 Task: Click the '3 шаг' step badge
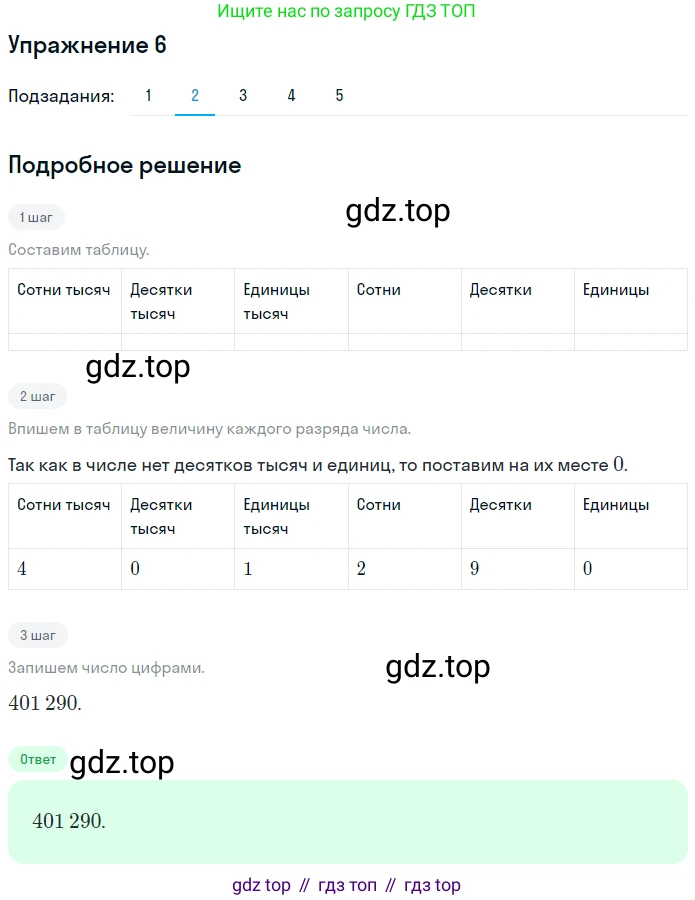coord(38,635)
